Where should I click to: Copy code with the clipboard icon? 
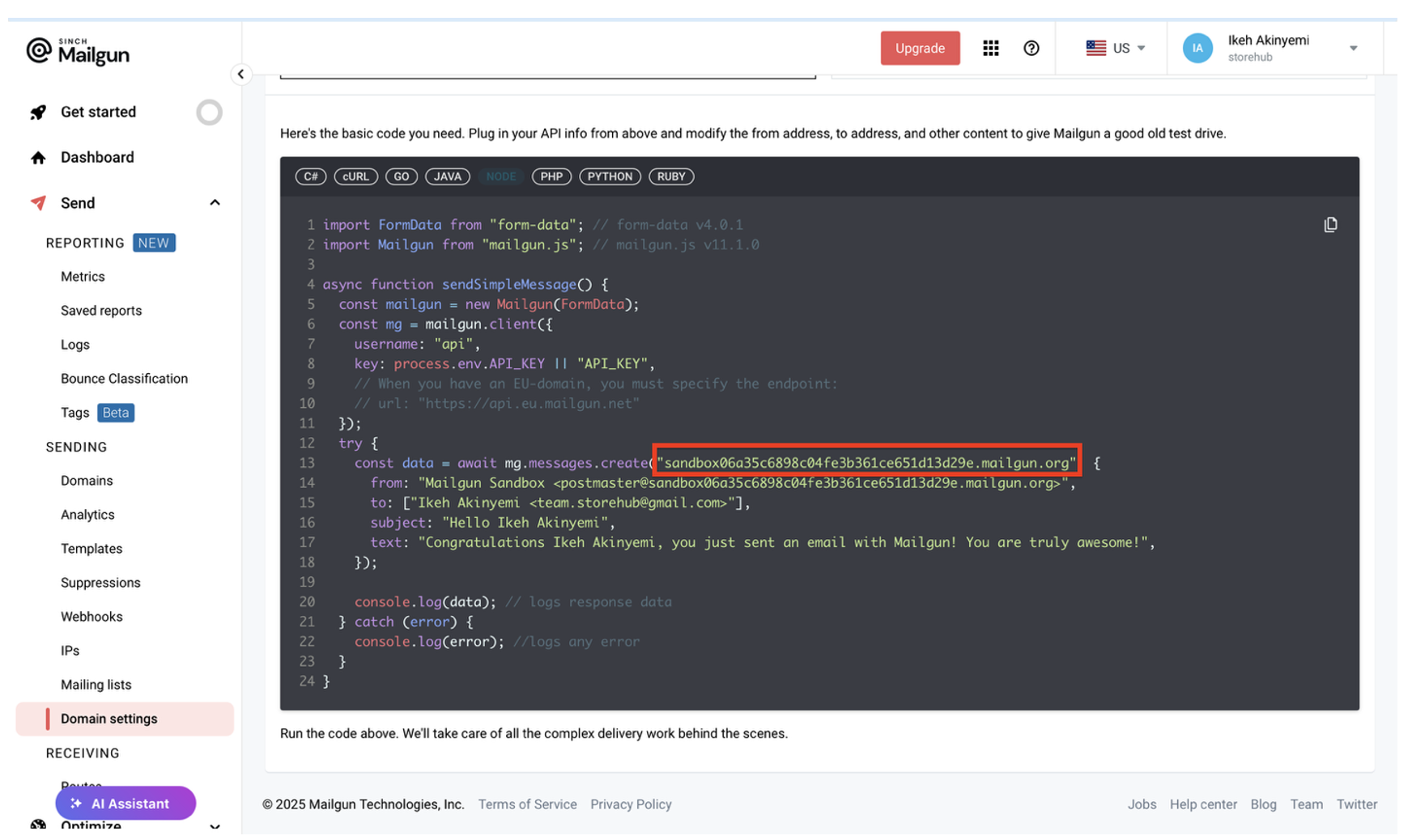point(1330,225)
